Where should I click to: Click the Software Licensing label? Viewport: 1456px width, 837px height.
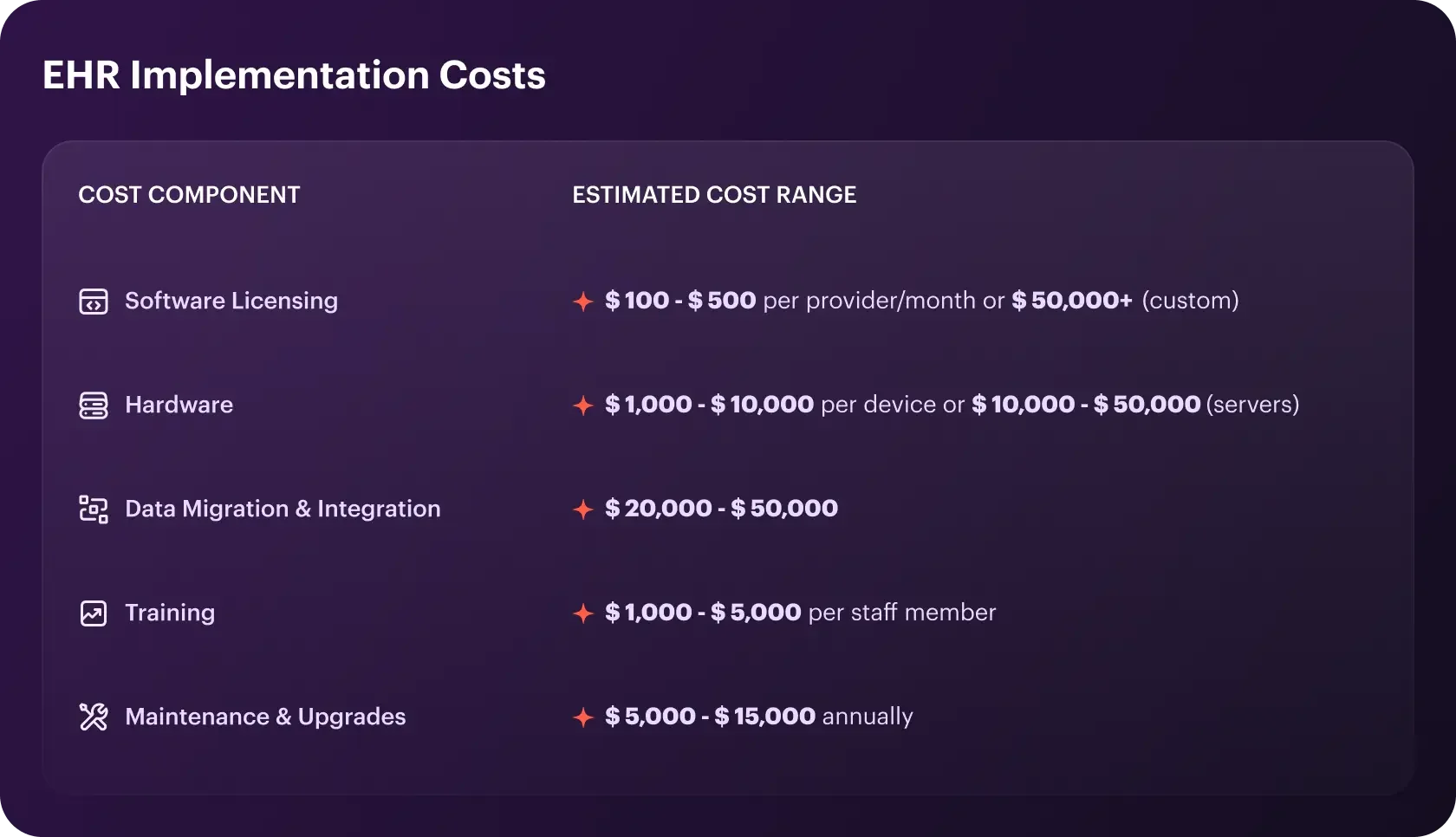[x=231, y=301]
